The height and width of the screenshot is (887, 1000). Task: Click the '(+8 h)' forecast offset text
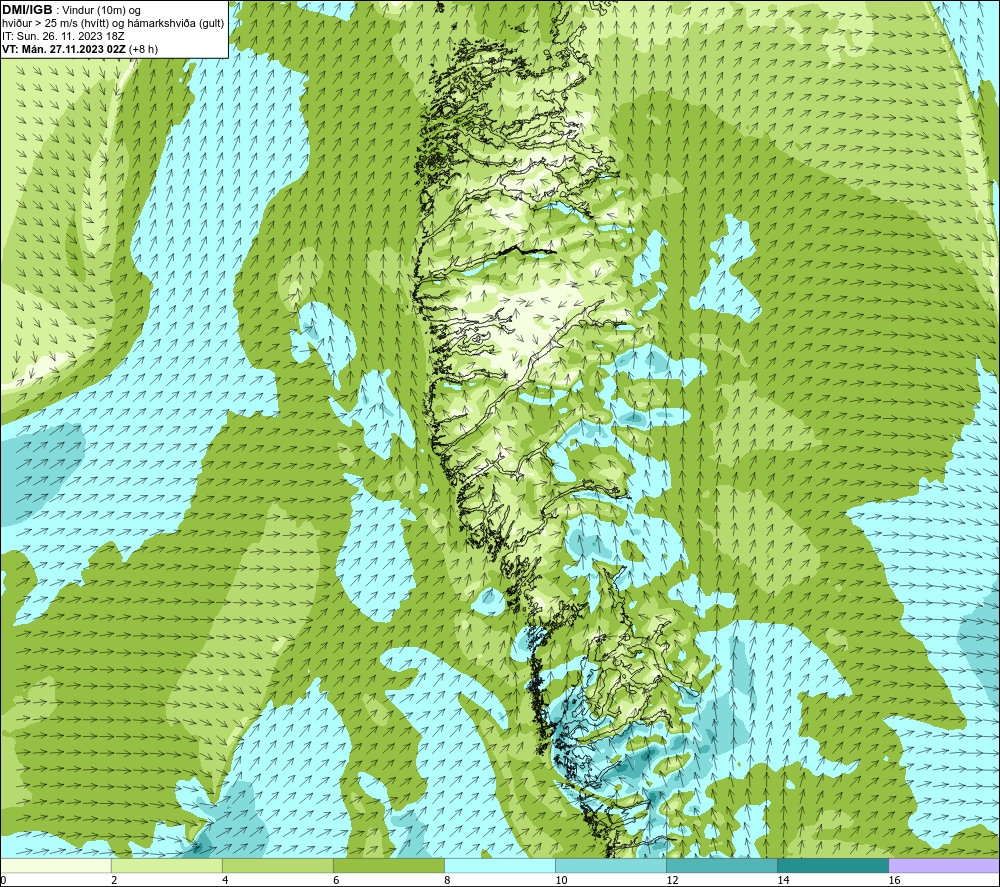143,49
